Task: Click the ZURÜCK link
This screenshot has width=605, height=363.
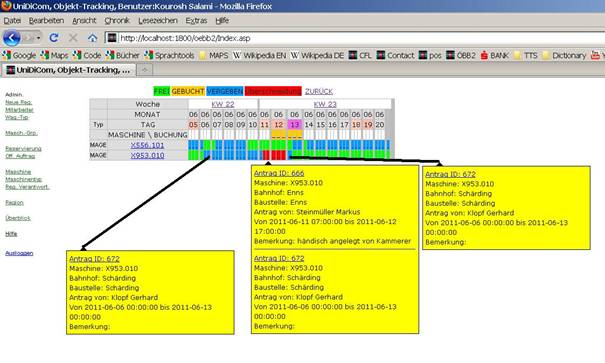Action: [x=319, y=91]
